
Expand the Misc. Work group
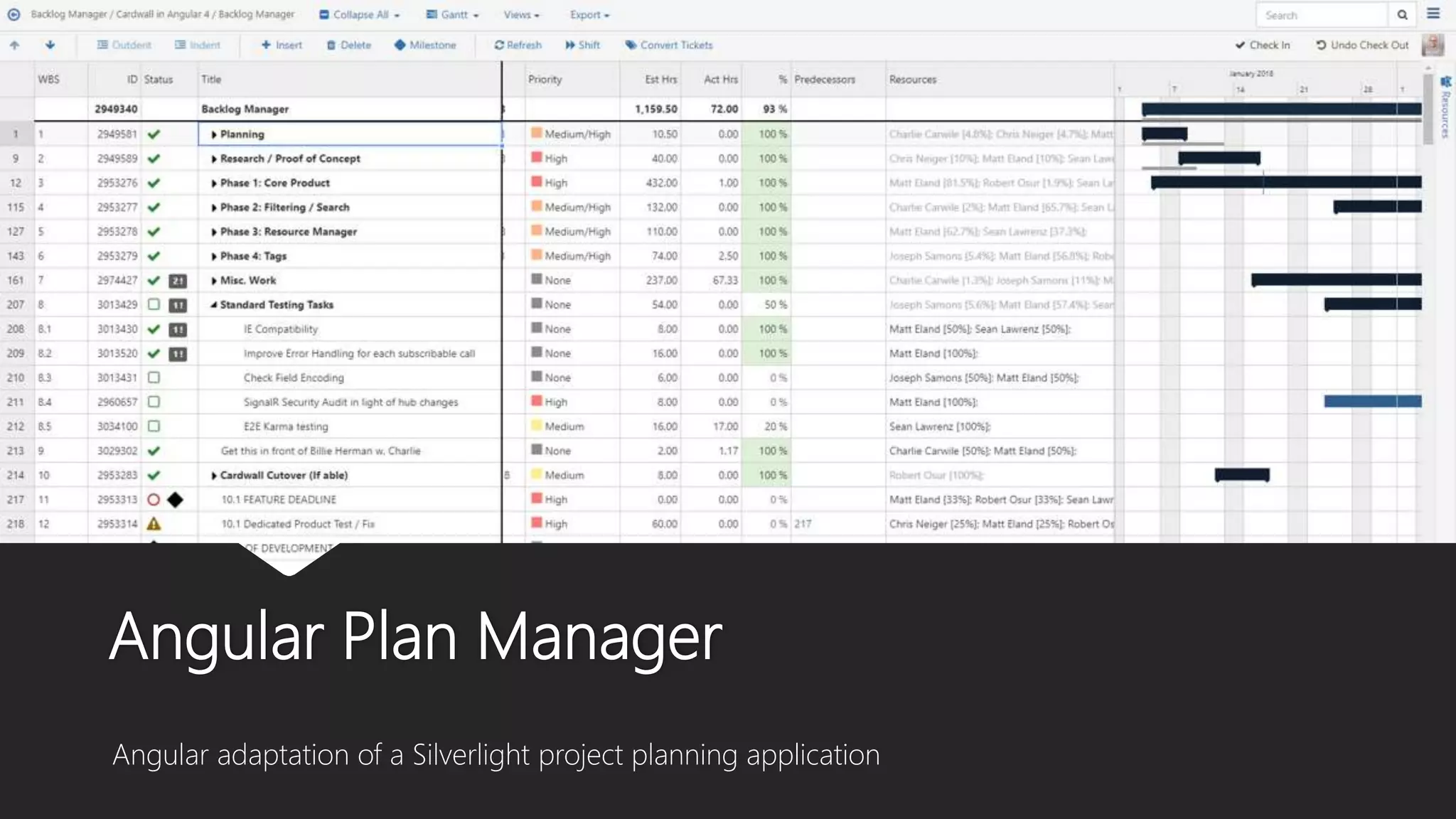tap(213, 280)
